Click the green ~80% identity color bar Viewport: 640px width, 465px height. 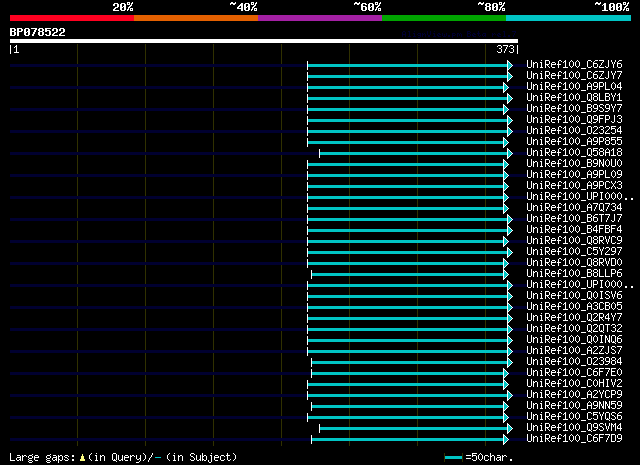(444, 18)
